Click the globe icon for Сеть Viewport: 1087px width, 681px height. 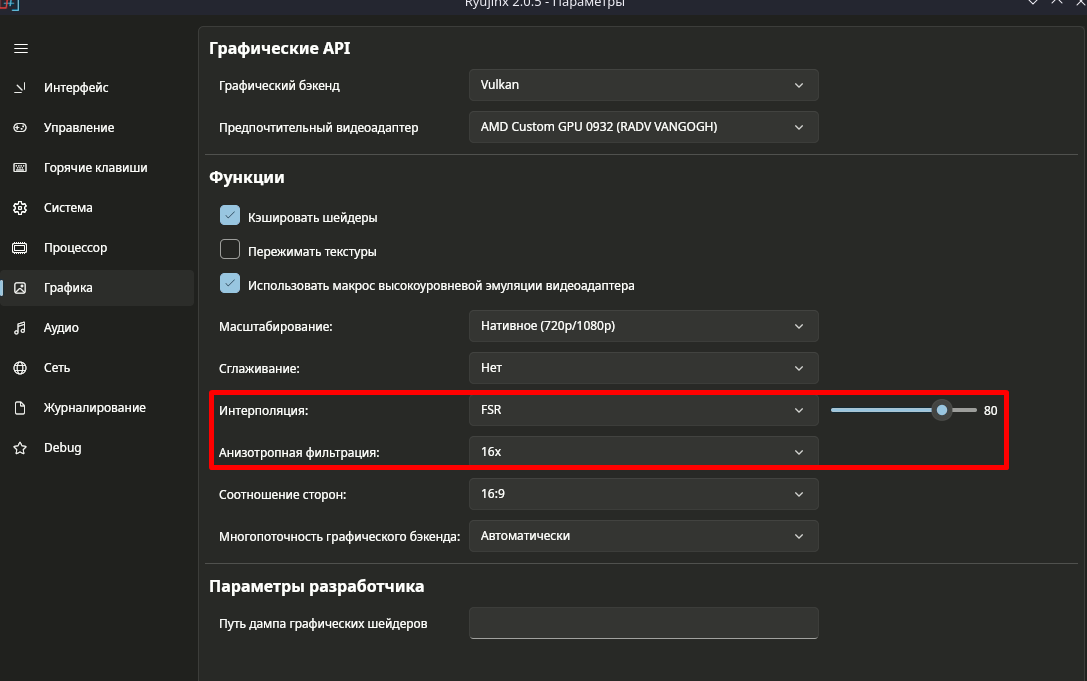coord(20,368)
